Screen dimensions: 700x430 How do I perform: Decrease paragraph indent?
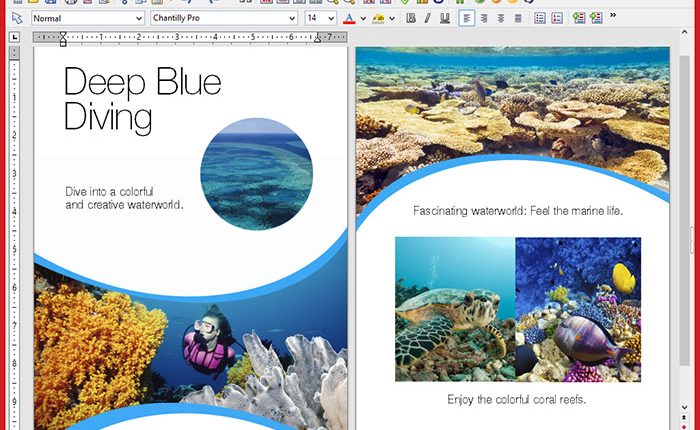(x=578, y=18)
